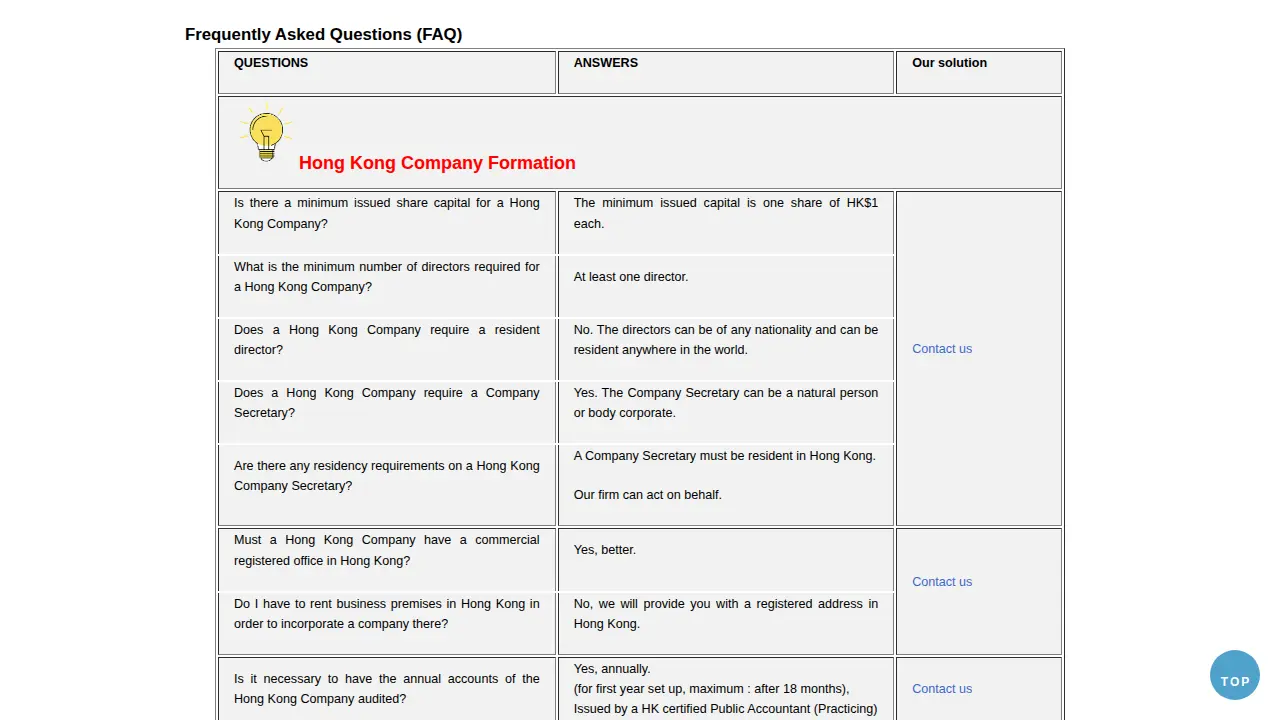Open Contact us link beside registered office answers

[942, 582]
